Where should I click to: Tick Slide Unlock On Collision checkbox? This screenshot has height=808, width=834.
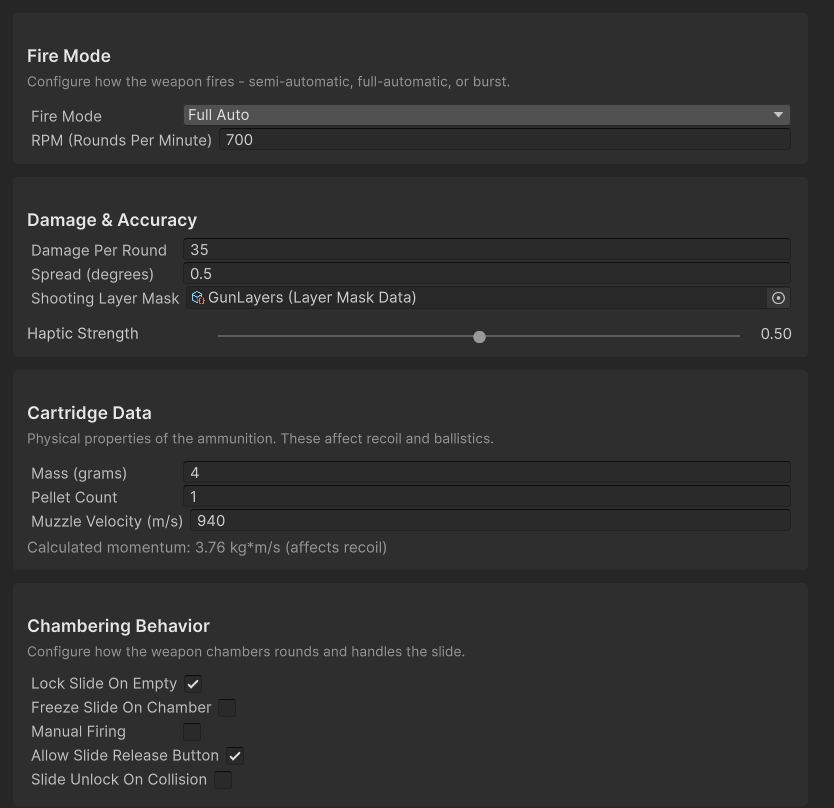[x=223, y=780]
